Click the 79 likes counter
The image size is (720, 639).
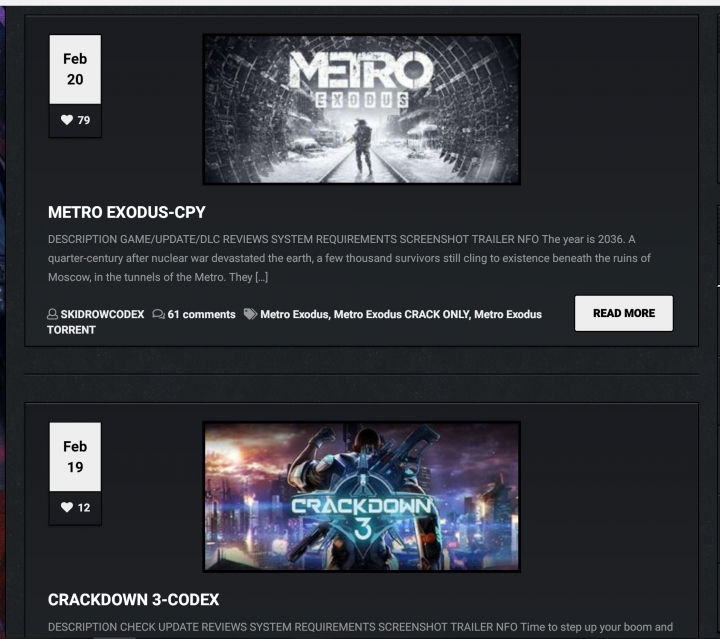[84, 120]
